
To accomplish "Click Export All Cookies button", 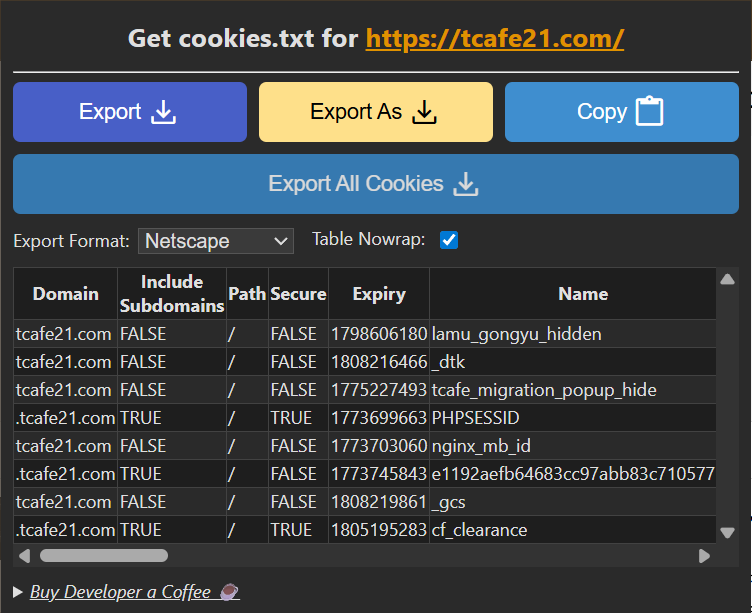I will (x=376, y=184).
